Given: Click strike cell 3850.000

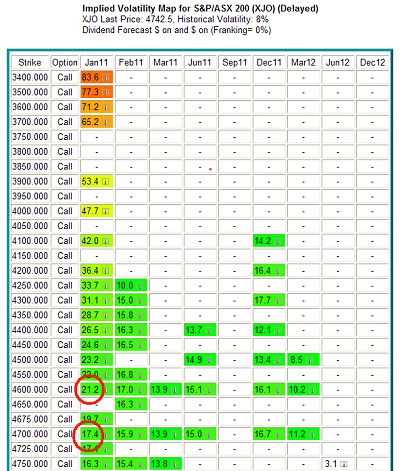Looking at the screenshot, I should [30, 166].
